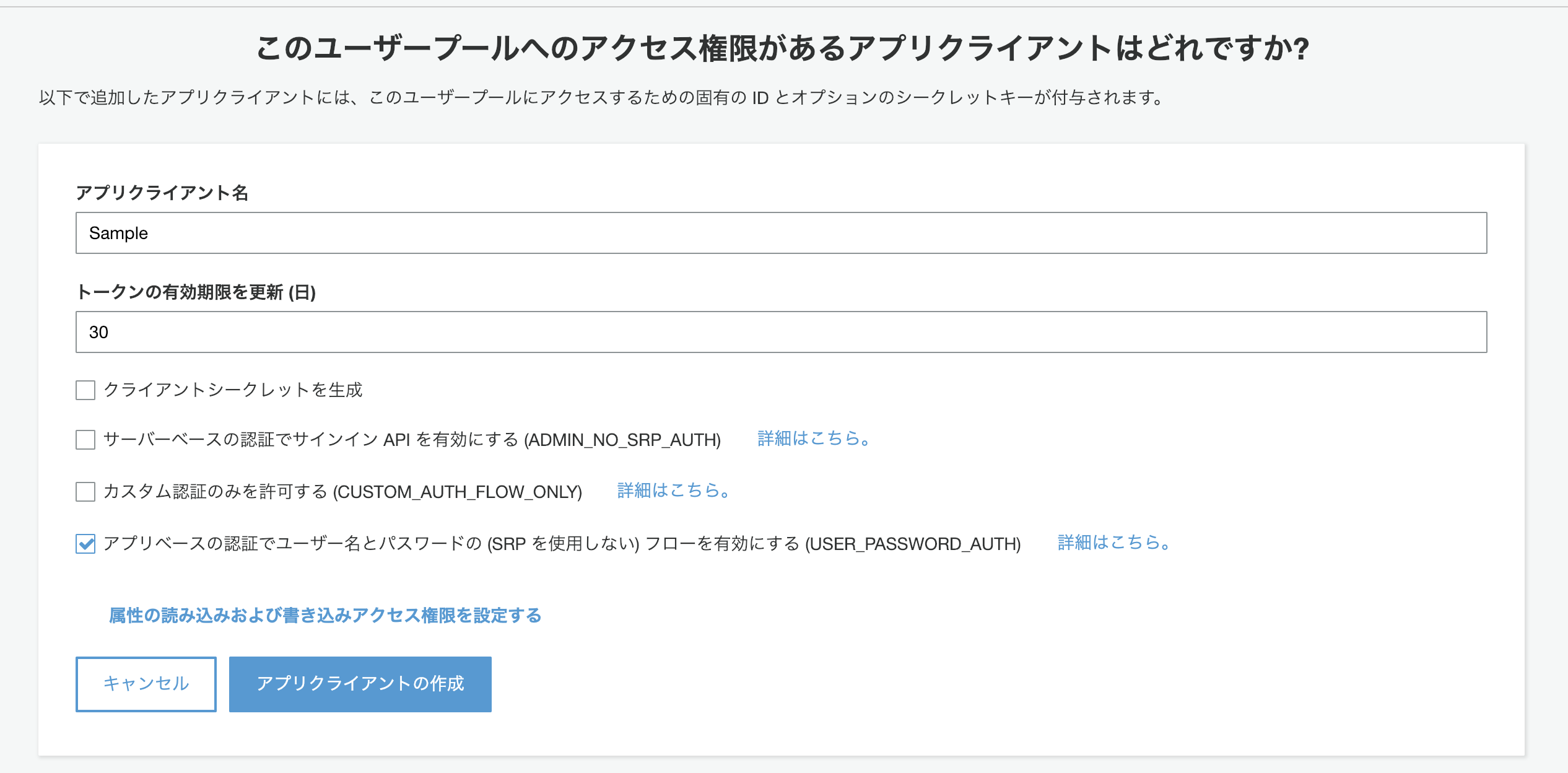The height and width of the screenshot is (773, 1568).
Task: Toggle the generate client secret option on
Action: [x=84, y=390]
